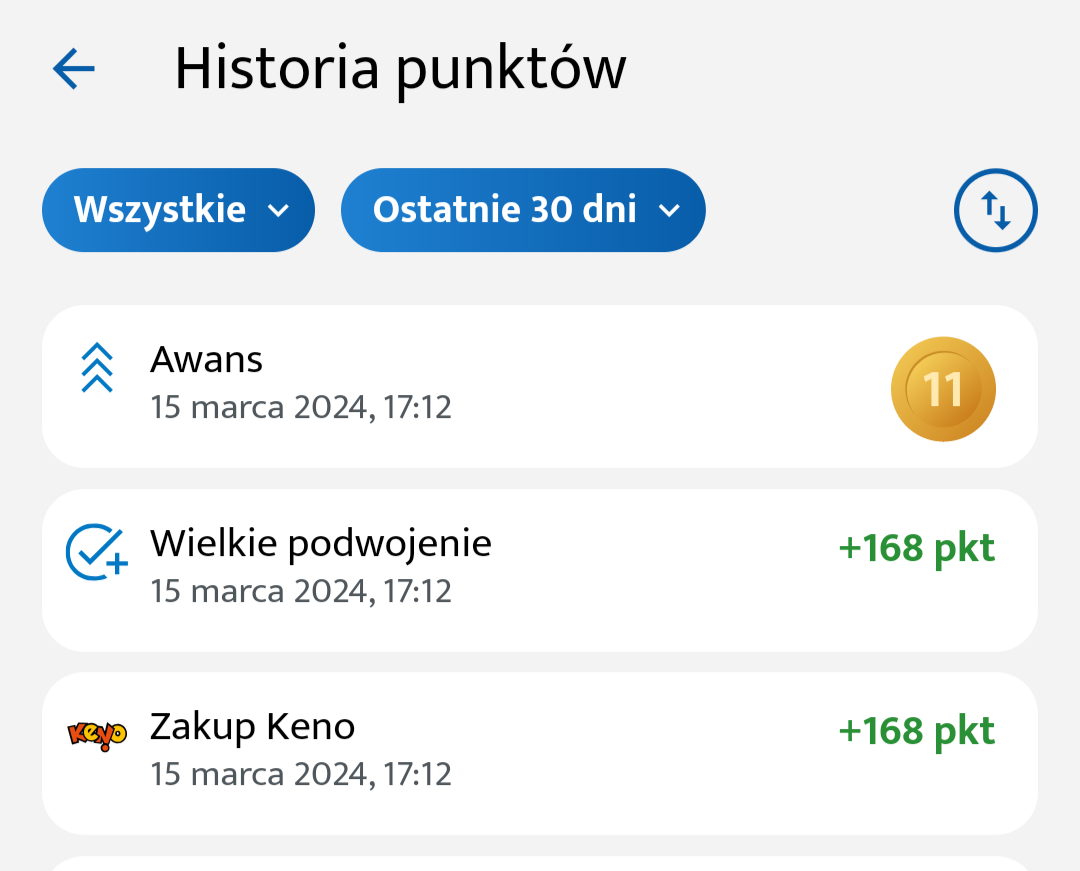Tap the Wielkie podwojenie date text
Screen dimensions: 1080x871
click(301, 591)
